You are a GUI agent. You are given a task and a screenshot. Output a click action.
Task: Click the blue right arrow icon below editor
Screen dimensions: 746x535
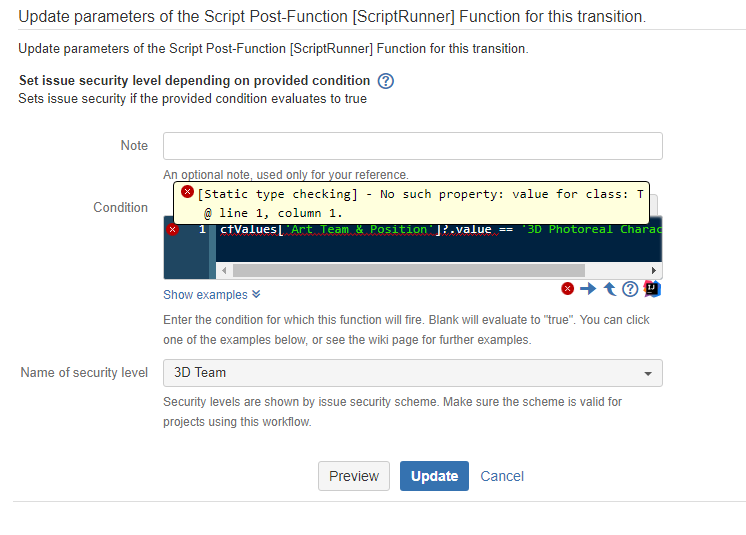tap(589, 289)
